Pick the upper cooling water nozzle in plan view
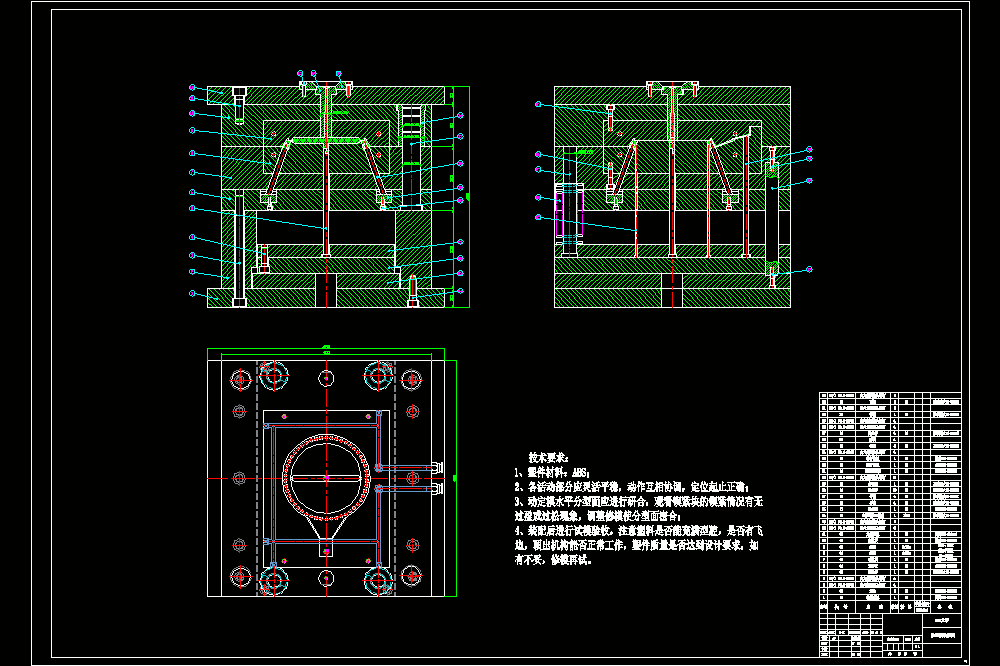1000x666 pixels. (438, 468)
